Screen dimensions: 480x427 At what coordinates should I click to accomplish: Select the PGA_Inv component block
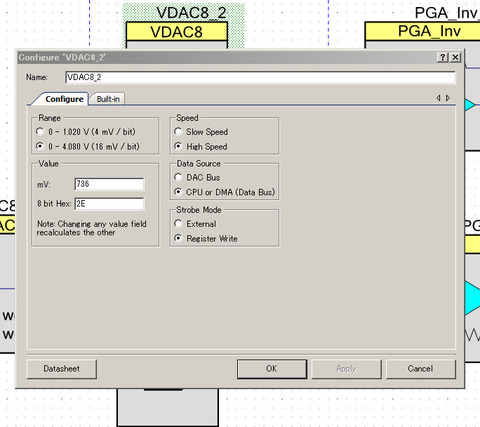pos(422,31)
